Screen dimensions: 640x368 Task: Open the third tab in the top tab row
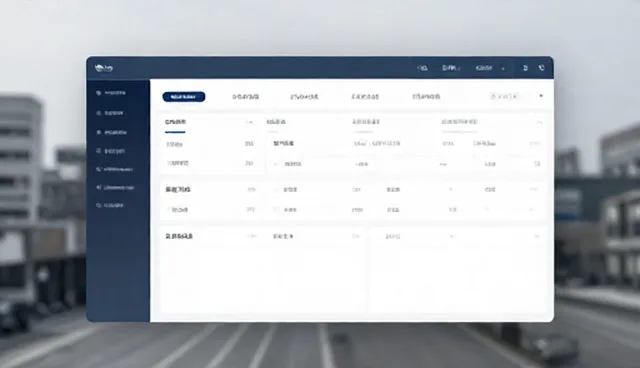coord(304,97)
